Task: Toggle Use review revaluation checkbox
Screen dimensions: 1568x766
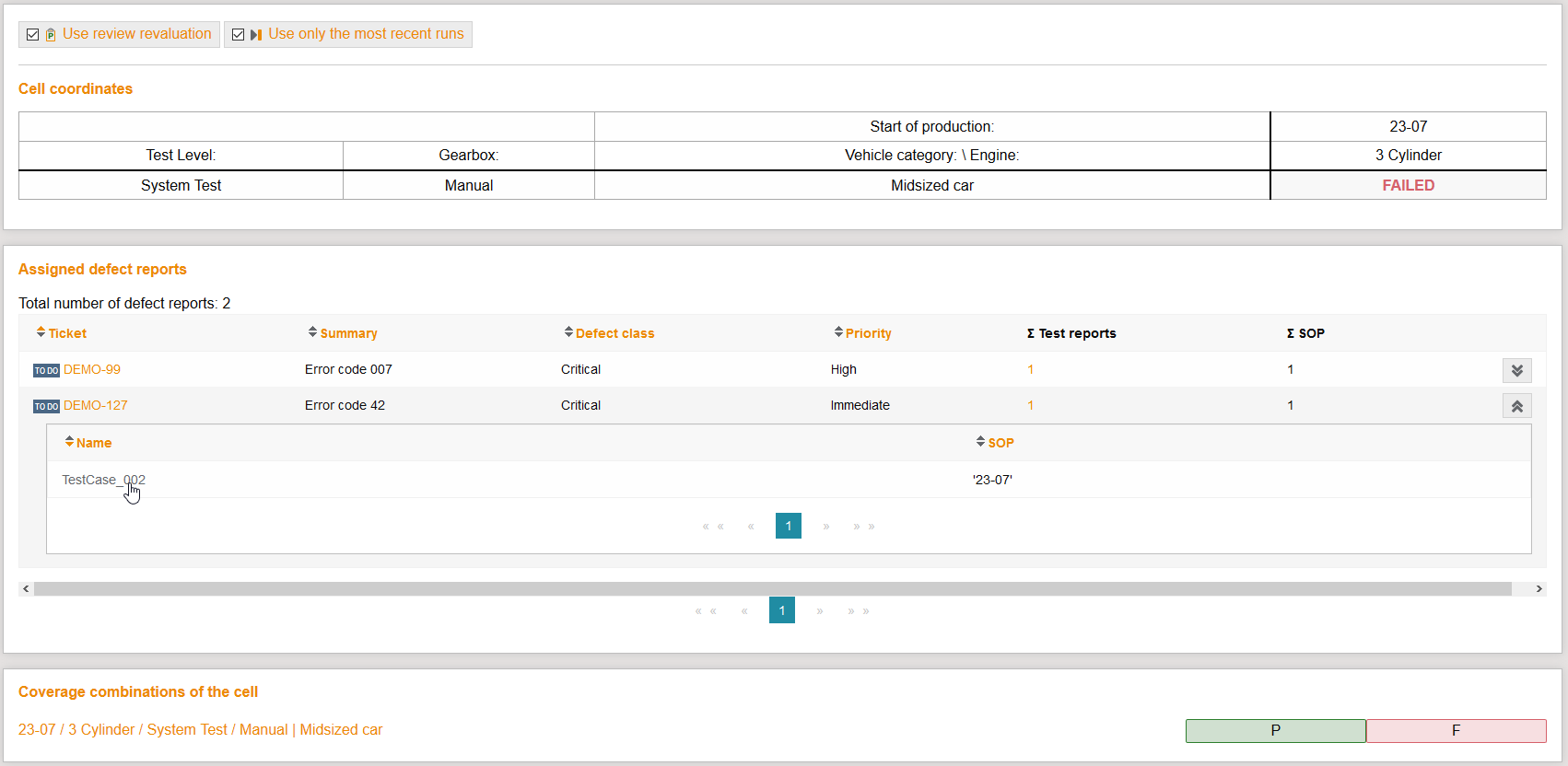Action: pos(33,34)
